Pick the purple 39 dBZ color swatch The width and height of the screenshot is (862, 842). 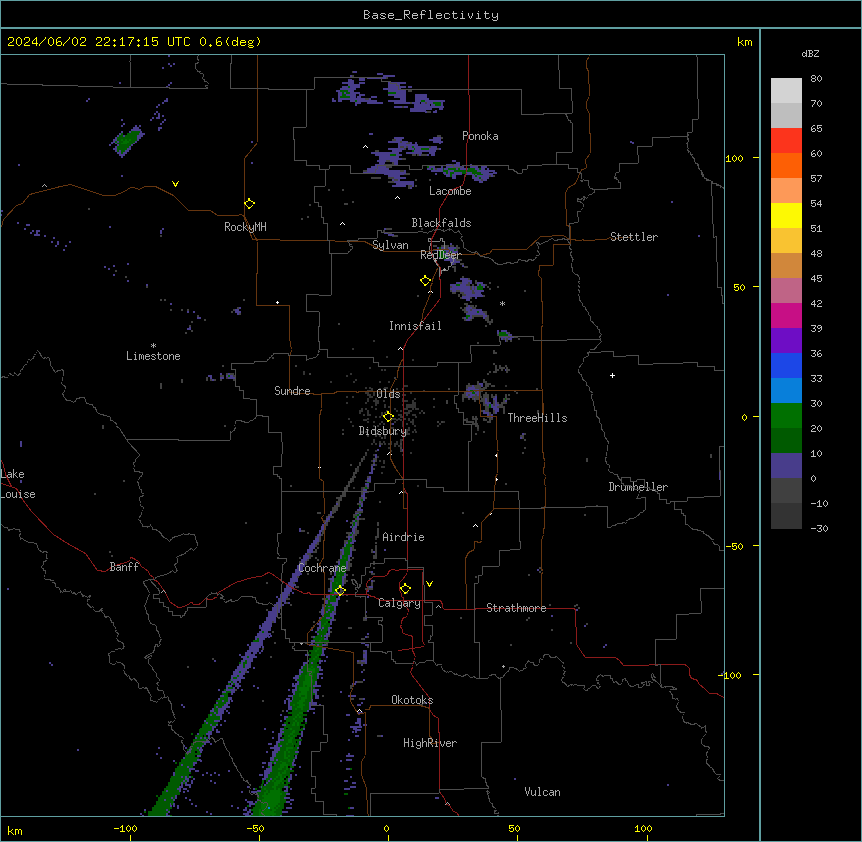pos(786,341)
